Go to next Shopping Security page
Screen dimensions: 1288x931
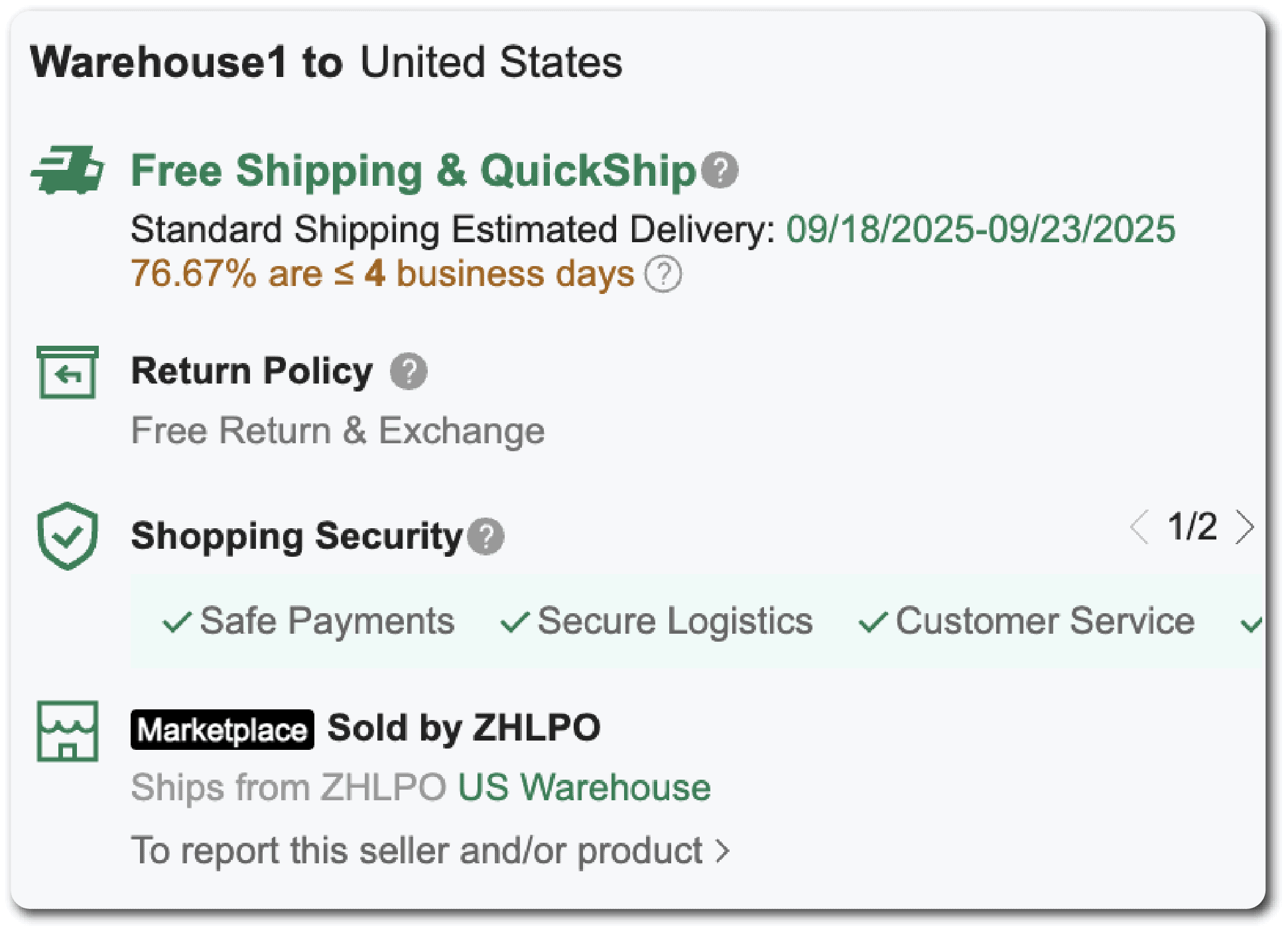click(x=1244, y=528)
